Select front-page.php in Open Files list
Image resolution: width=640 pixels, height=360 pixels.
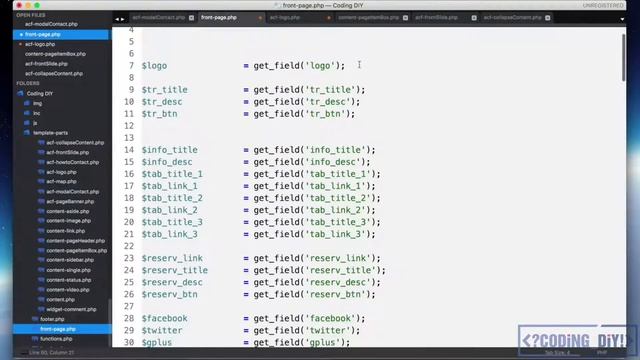point(42,34)
